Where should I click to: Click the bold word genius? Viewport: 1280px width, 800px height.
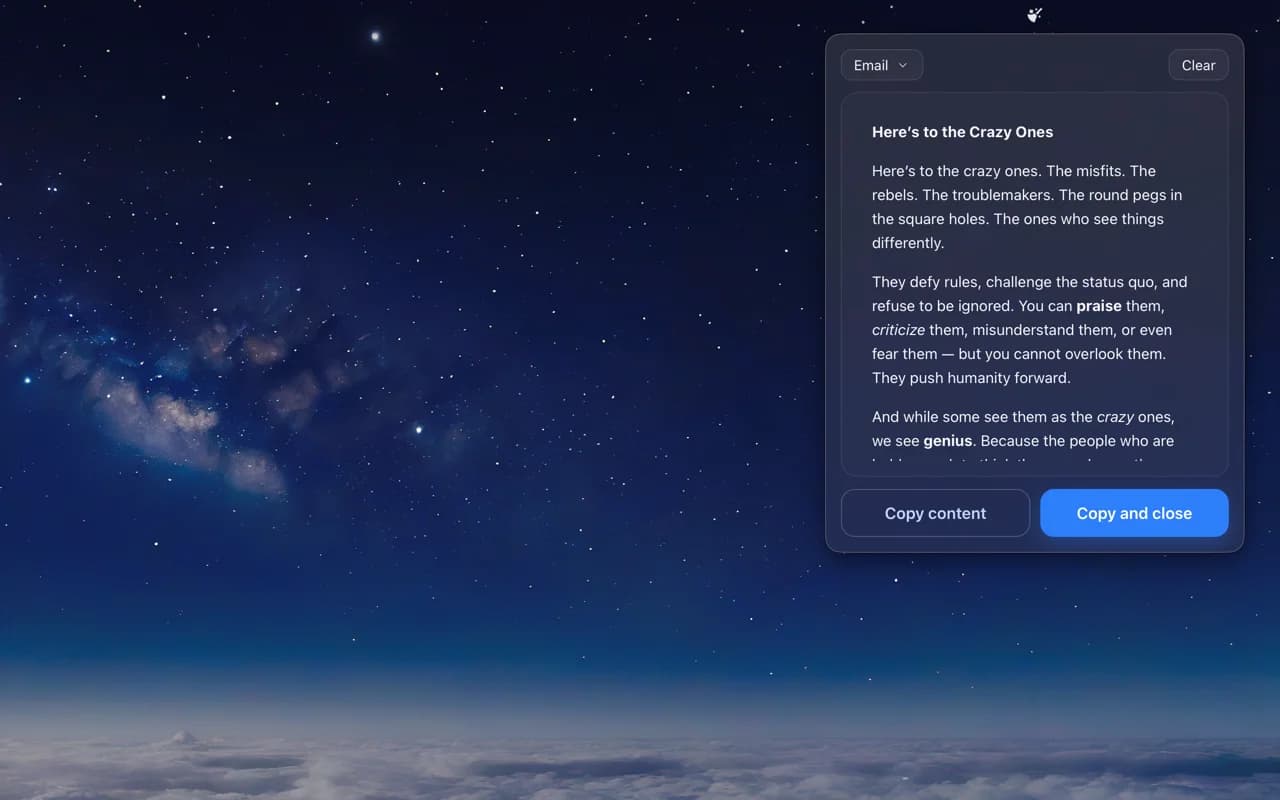[945, 440]
